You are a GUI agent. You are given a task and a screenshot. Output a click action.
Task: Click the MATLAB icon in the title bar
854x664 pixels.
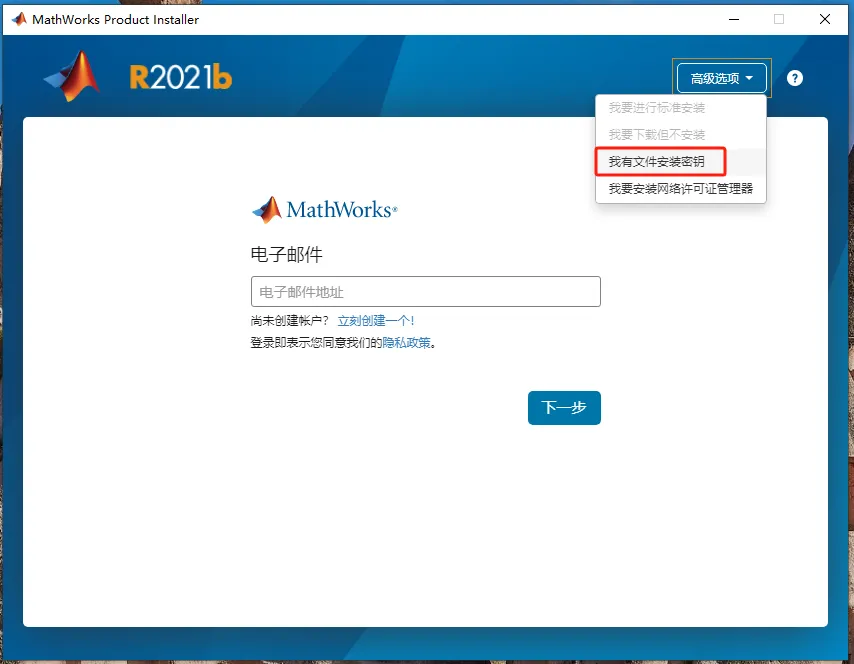click(x=19, y=20)
